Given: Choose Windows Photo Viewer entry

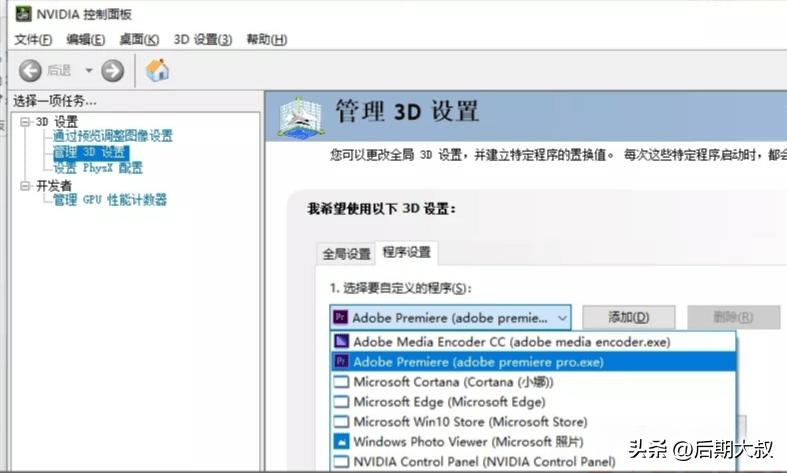Looking at the screenshot, I should tap(533, 442).
